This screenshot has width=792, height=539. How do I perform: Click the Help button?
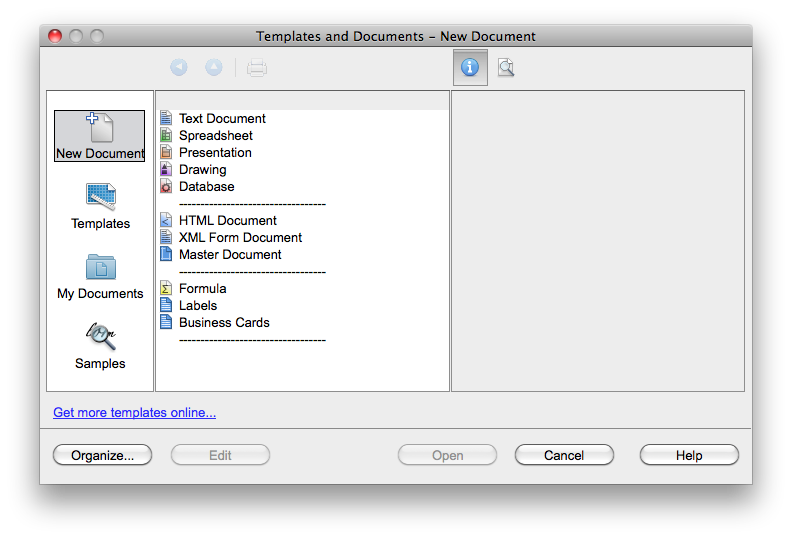[689, 455]
